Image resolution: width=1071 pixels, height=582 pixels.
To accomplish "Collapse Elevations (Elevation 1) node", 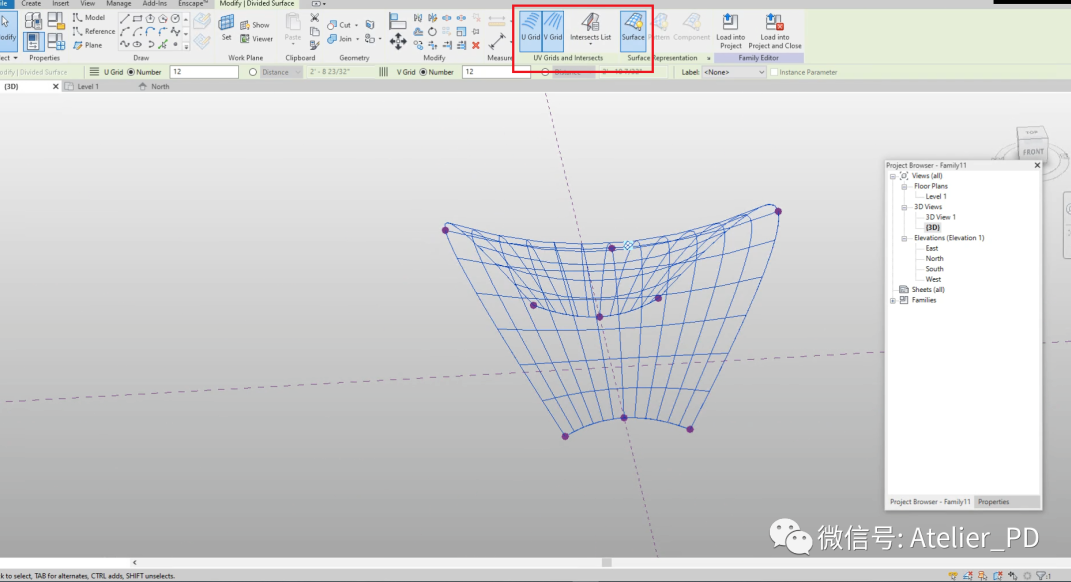I will pos(904,238).
